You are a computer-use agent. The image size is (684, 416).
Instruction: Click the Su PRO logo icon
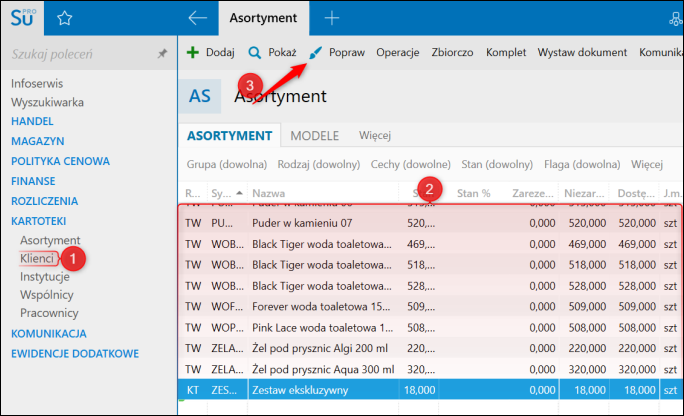(22, 17)
